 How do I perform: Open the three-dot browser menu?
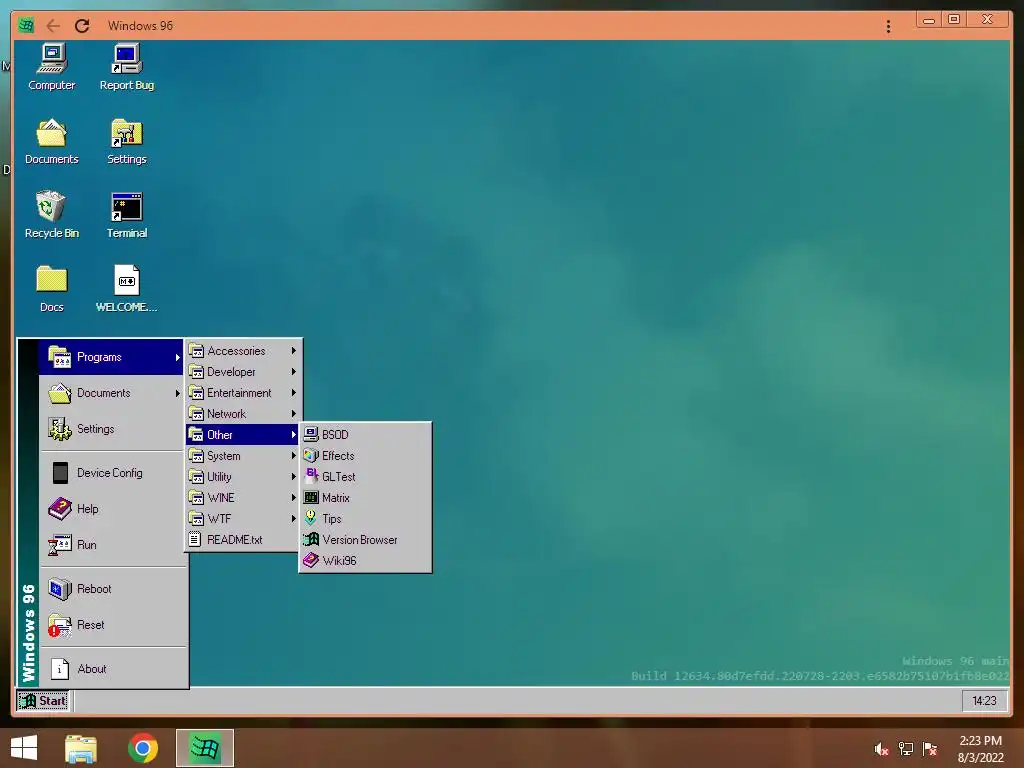click(888, 26)
